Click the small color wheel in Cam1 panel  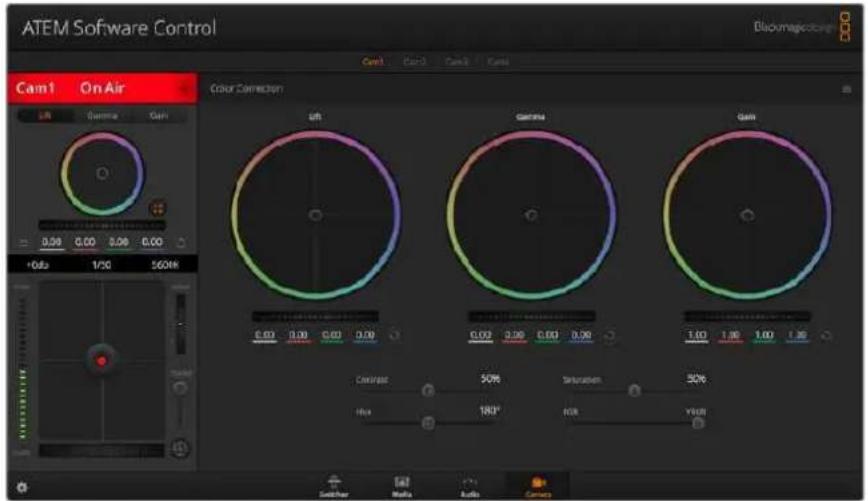click(x=102, y=173)
